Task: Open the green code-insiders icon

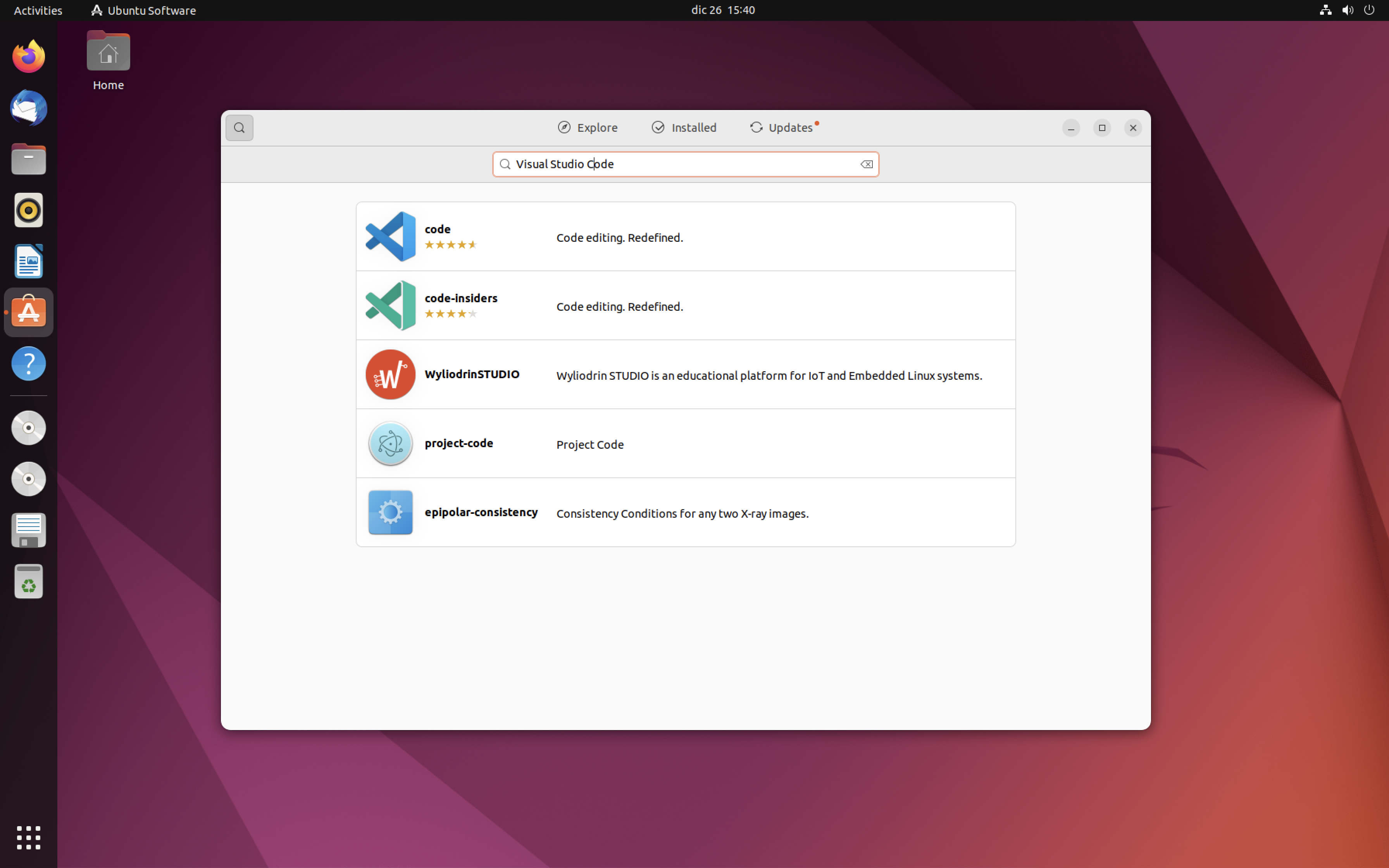Action: click(390, 305)
